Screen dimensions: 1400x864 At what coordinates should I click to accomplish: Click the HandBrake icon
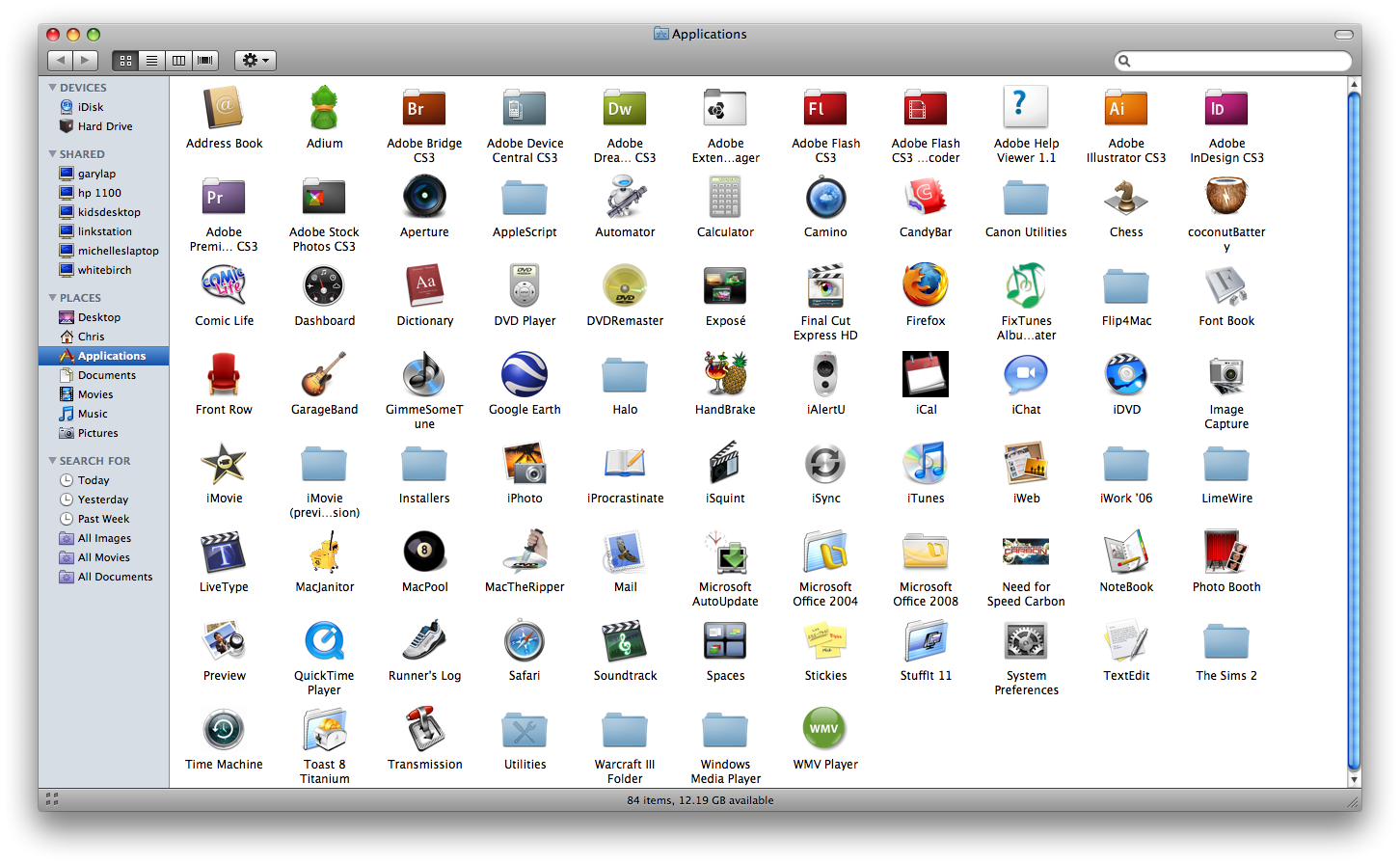(725, 374)
